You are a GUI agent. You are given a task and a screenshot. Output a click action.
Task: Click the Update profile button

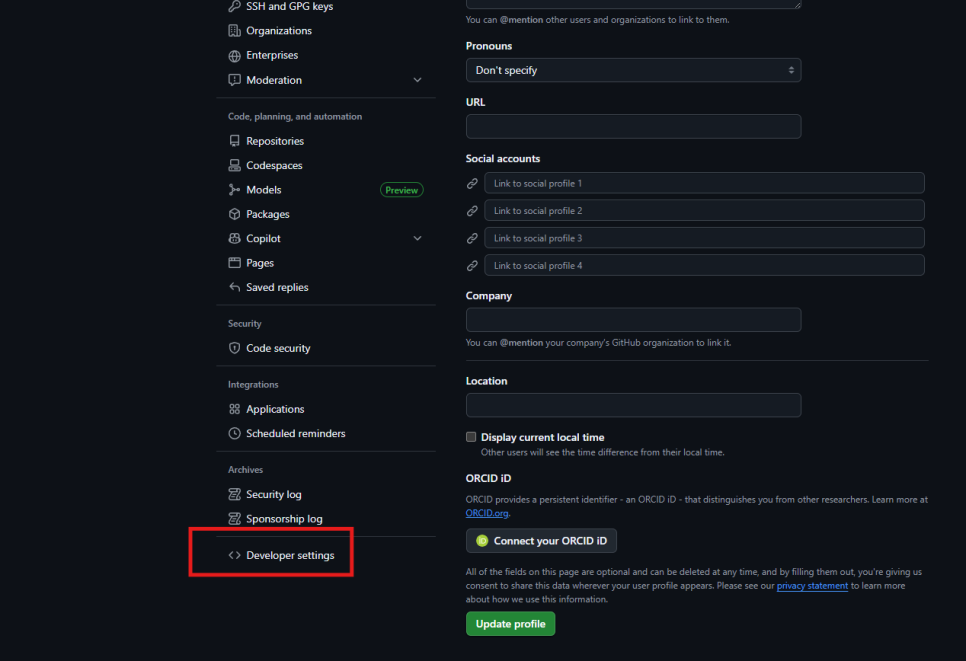pyautogui.click(x=510, y=624)
